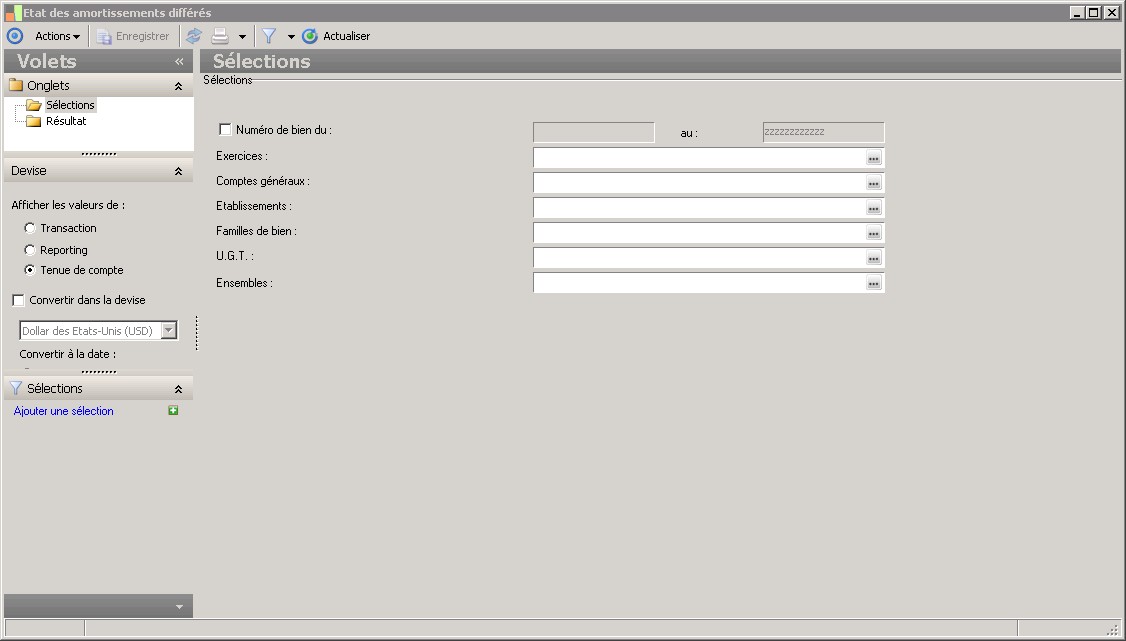Select the Transaction radio button
1126x641 pixels.
point(29,228)
